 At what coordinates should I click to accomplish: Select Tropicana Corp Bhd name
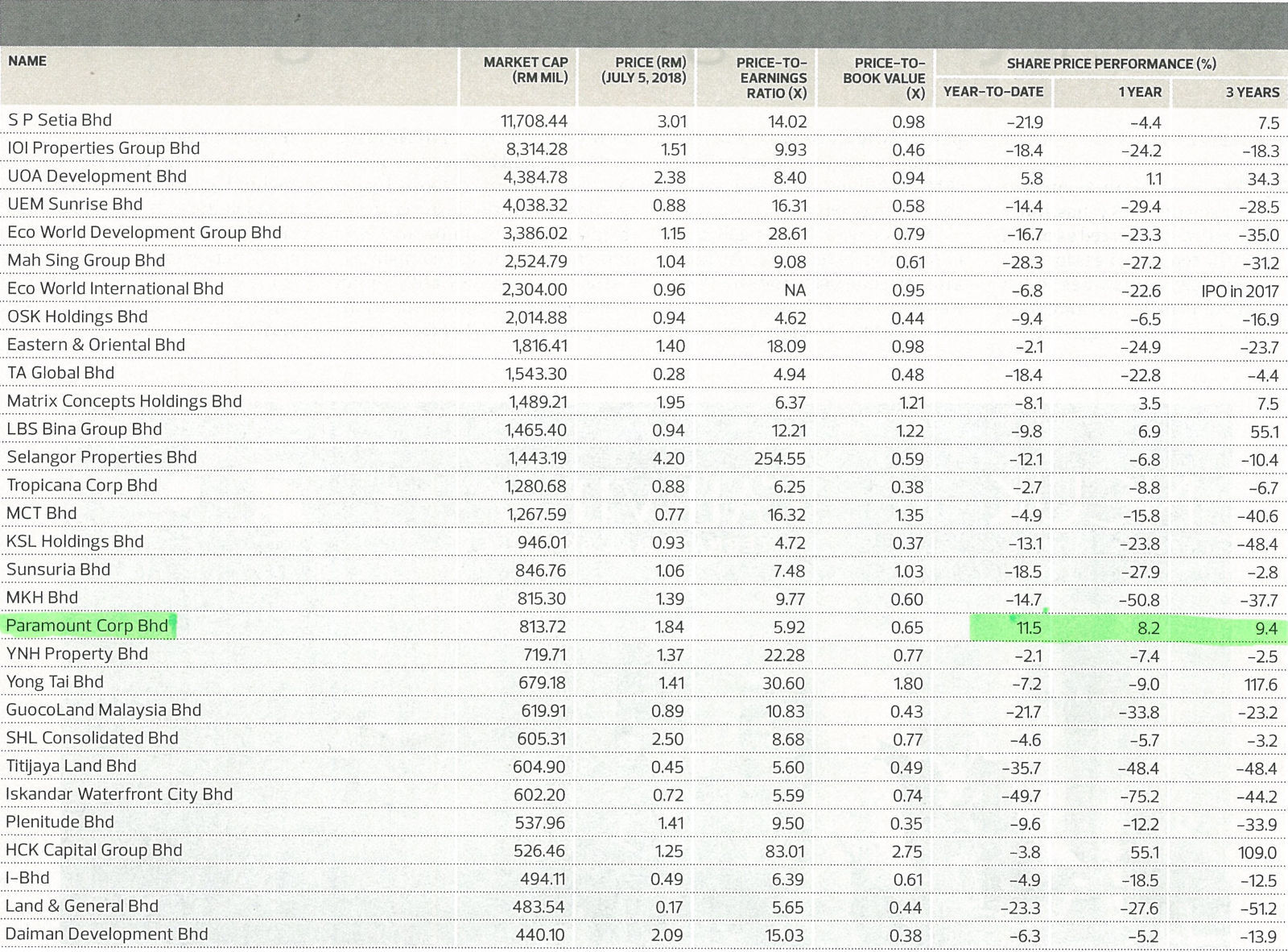(x=82, y=486)
